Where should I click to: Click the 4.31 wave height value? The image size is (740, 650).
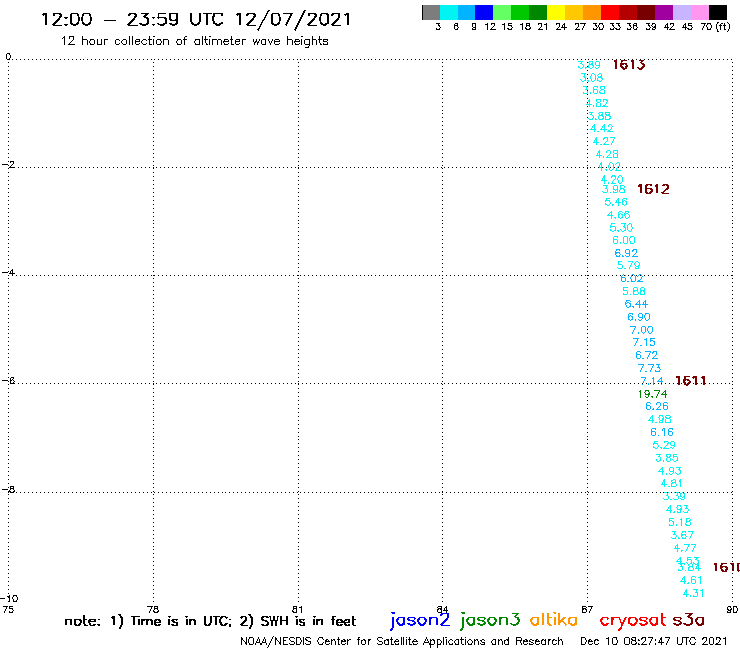pos(693,593)
